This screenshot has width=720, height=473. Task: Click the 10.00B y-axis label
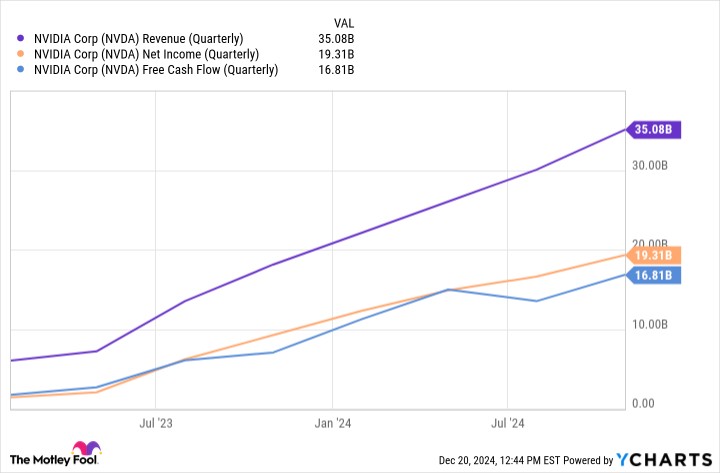(650, 325)
